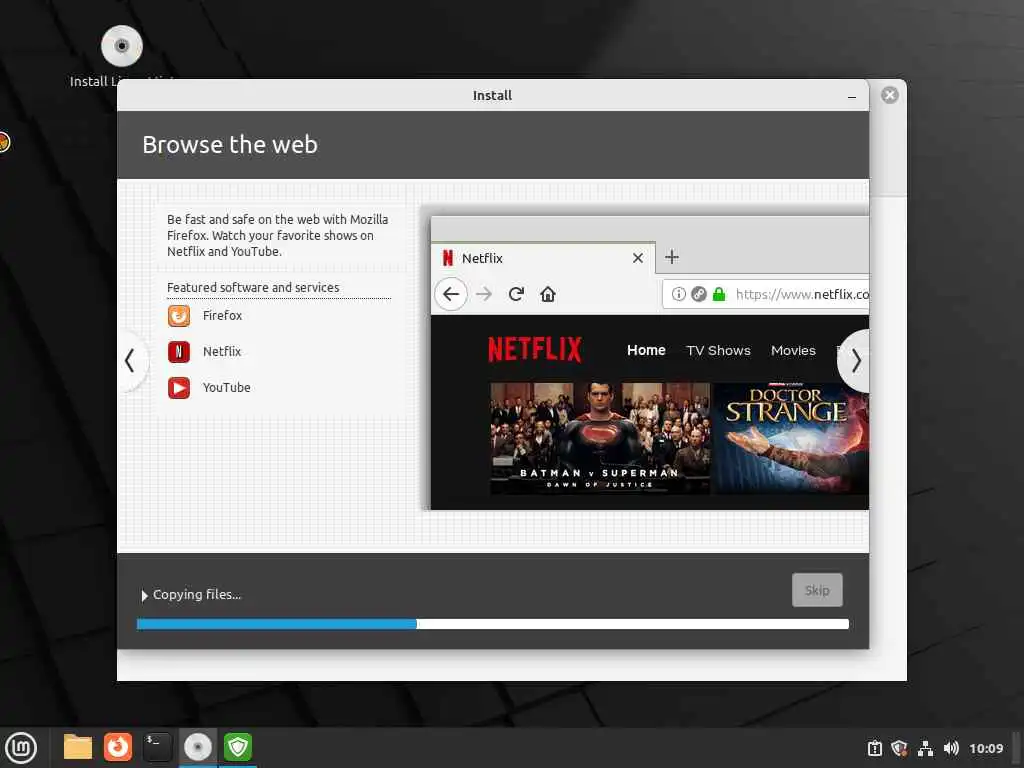Viewport: 1024px width, 768px height.
Task: Click the Browse the web heading
Action: point(230,144)
